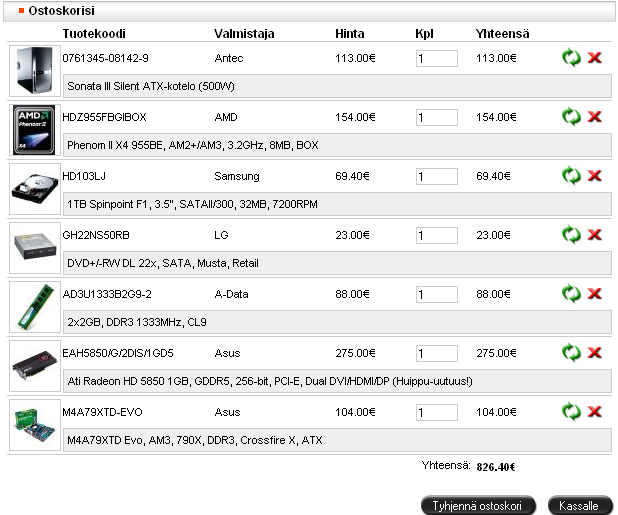
Task: Click the Kpl column header
Action: (x=424, y=34)
